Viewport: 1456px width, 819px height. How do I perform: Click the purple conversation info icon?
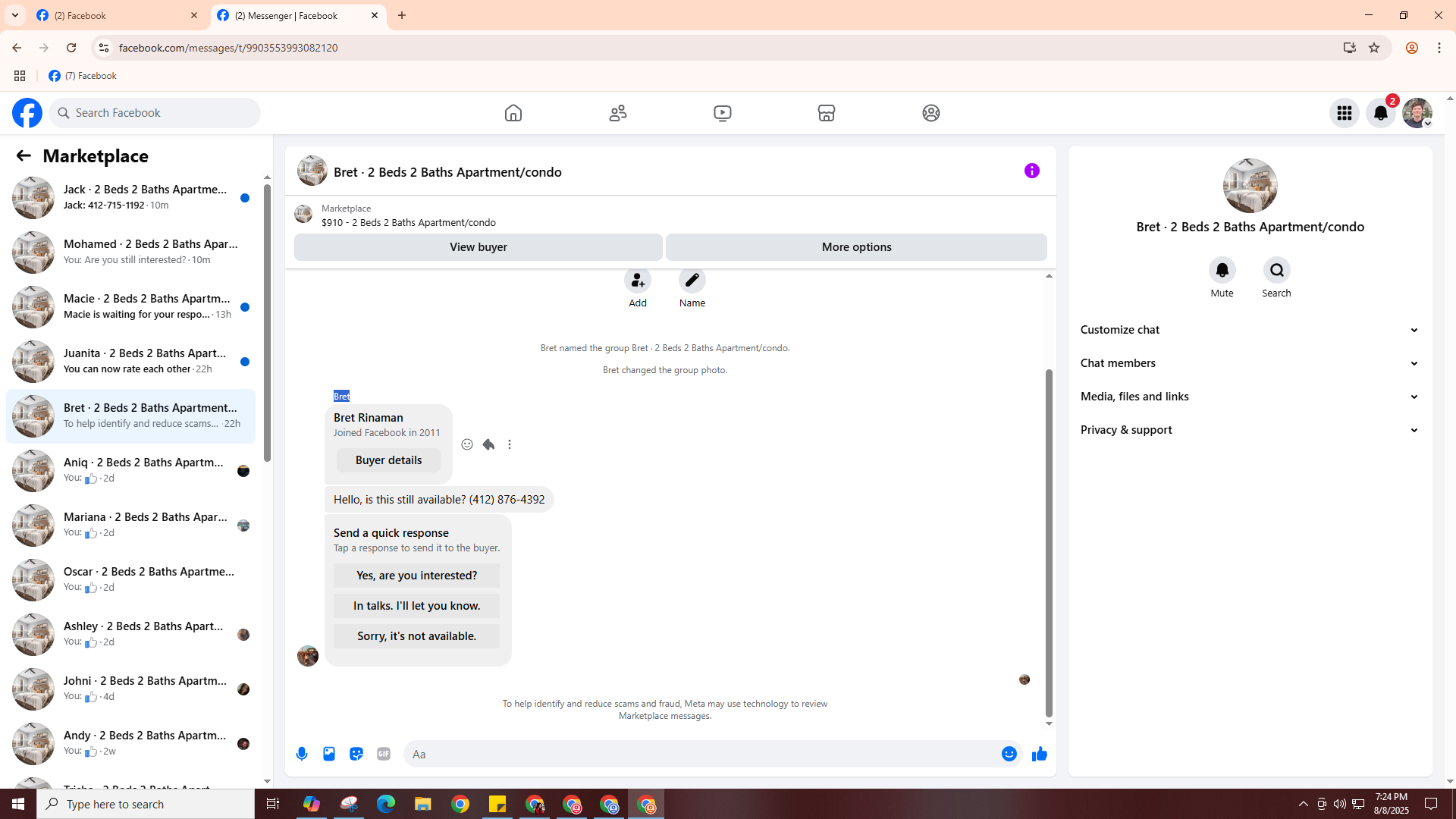point(1031,171)
